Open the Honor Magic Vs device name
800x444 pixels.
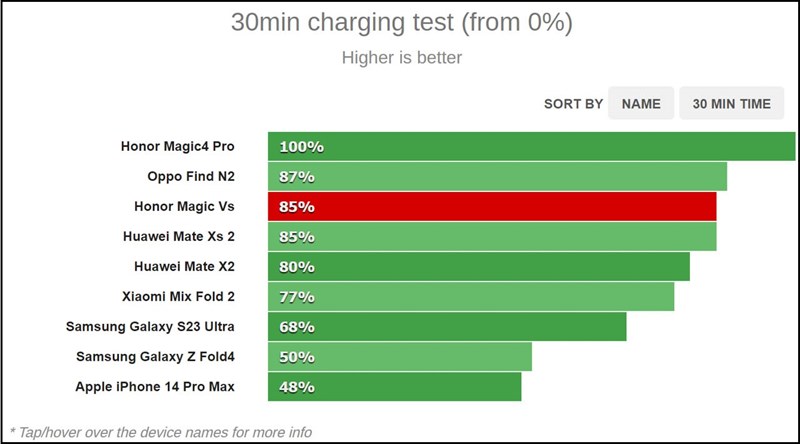[184, 207]
